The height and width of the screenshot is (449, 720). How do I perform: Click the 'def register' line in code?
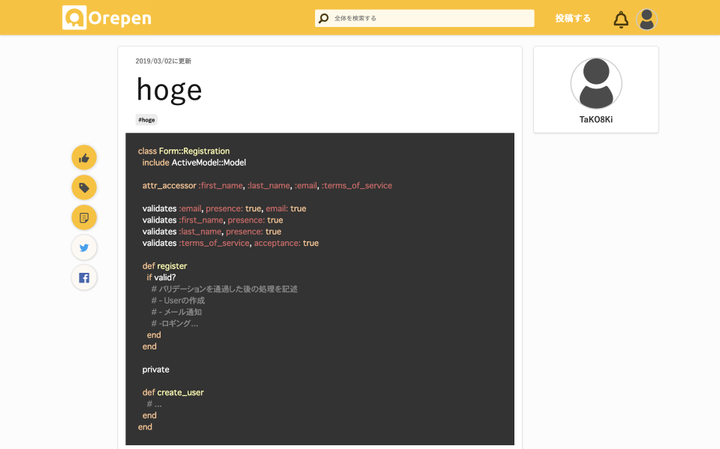pyautogui.click(x=164, y=266)
